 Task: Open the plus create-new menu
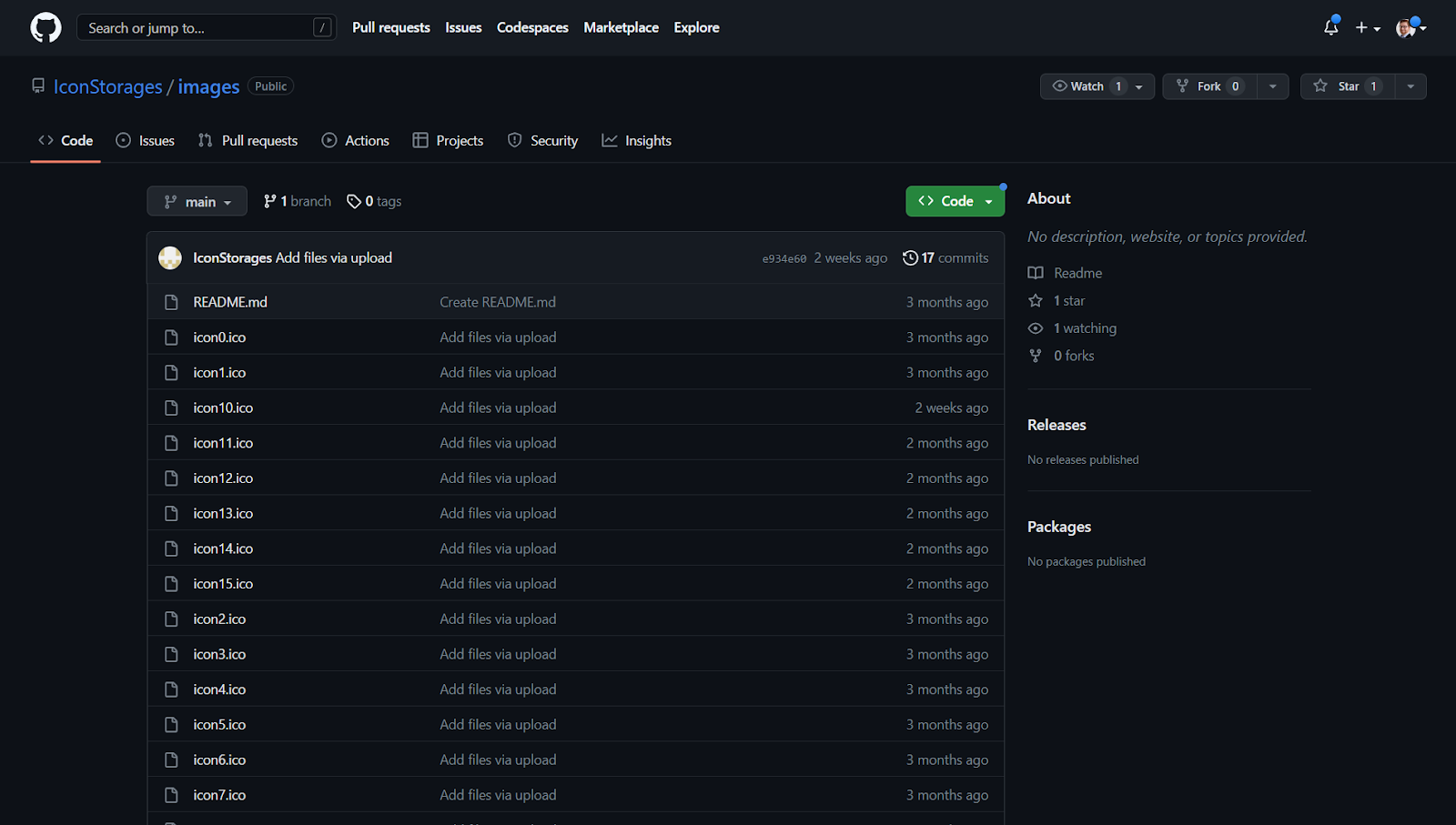[x=1368, y=28]
